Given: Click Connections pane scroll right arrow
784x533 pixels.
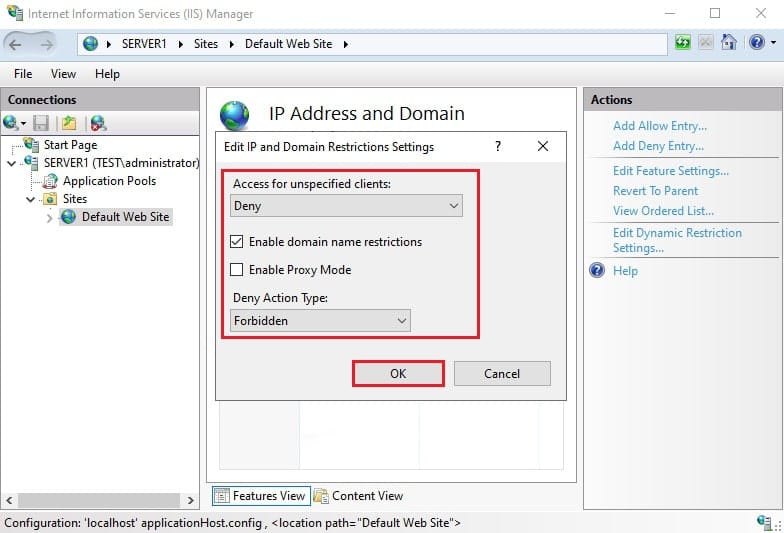Looking at the screenshot, I should pos(190,500).
